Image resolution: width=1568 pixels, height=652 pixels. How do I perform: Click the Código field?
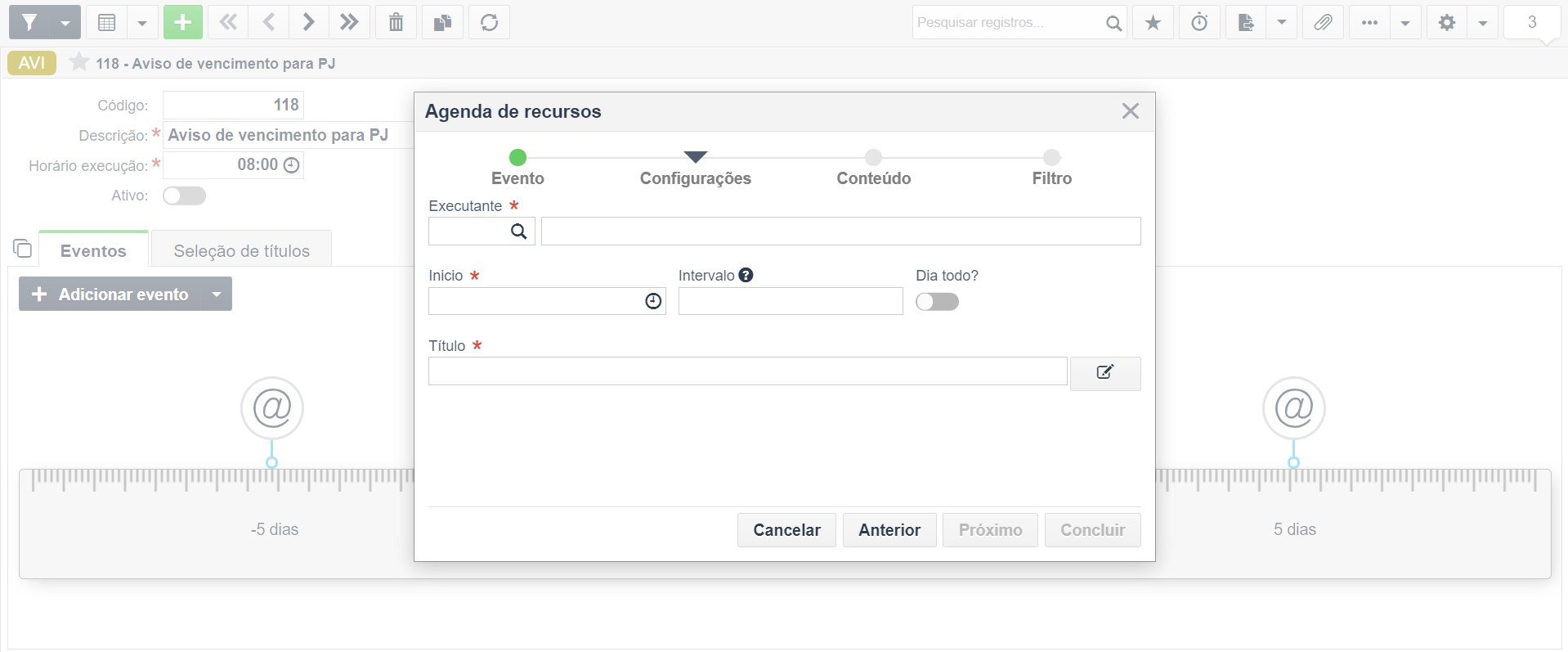pos(233,105)
